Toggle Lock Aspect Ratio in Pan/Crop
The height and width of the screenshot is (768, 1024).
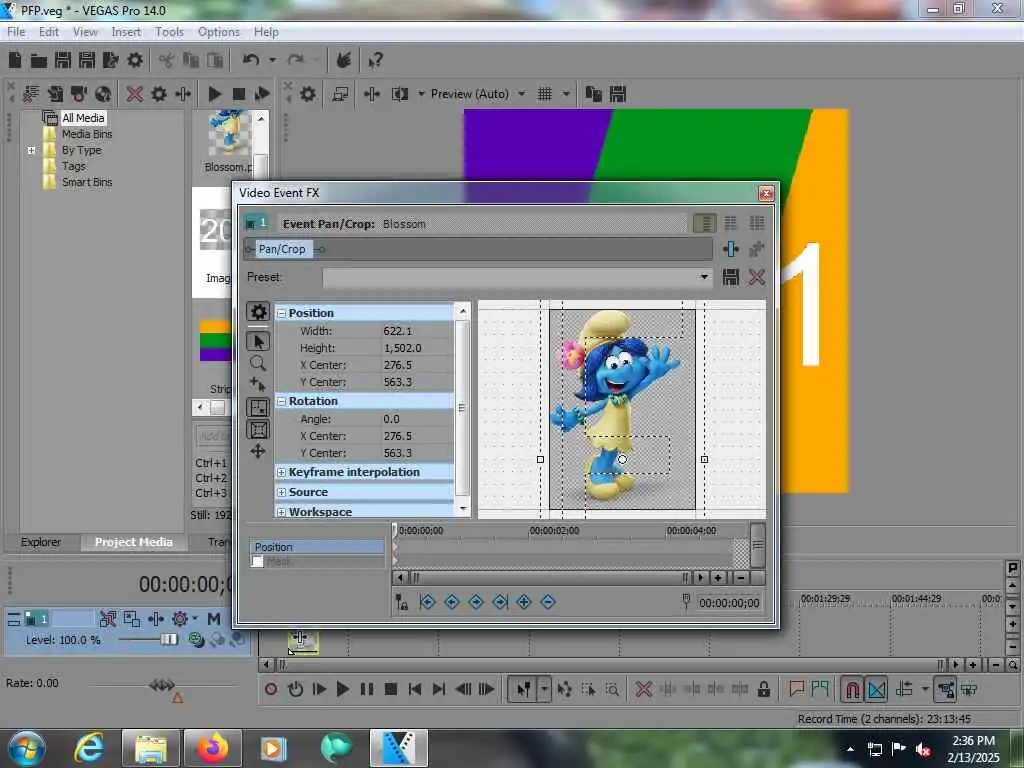pos(258,408)
